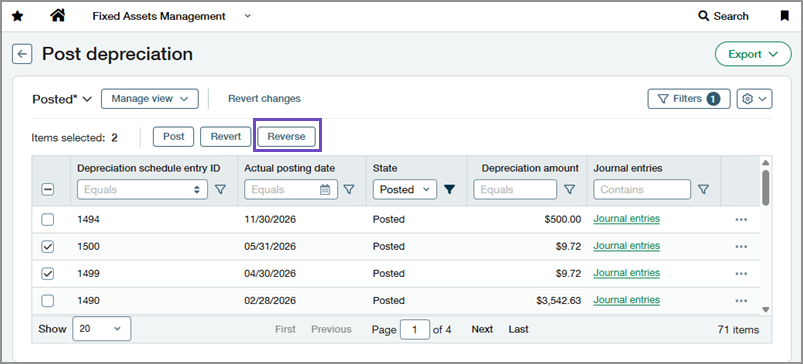Click the Depreciation amount Equals field
This screenshot has width=803, height=364.
[x=515, y=189]
